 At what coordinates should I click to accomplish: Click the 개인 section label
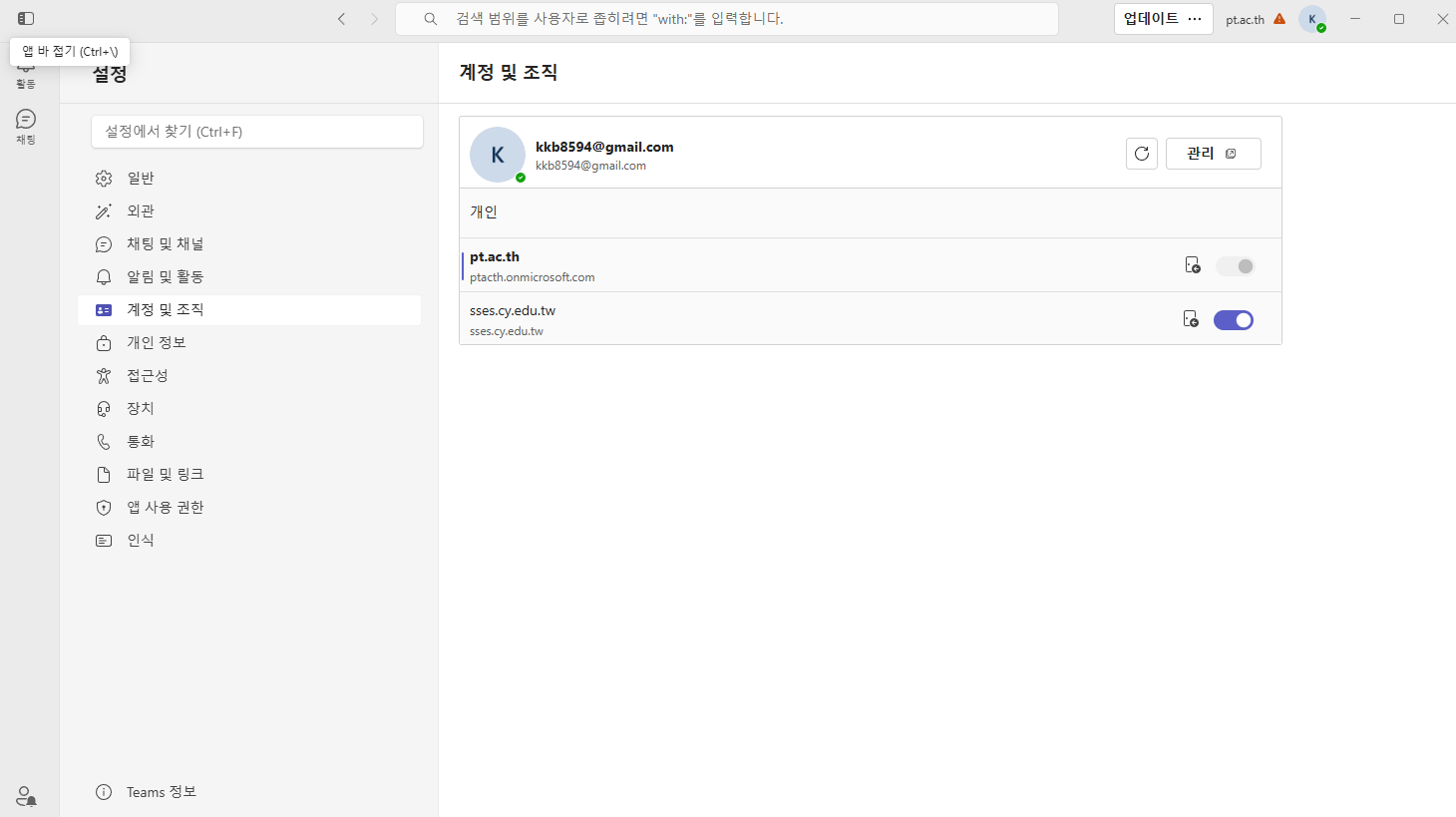(484, 212)
